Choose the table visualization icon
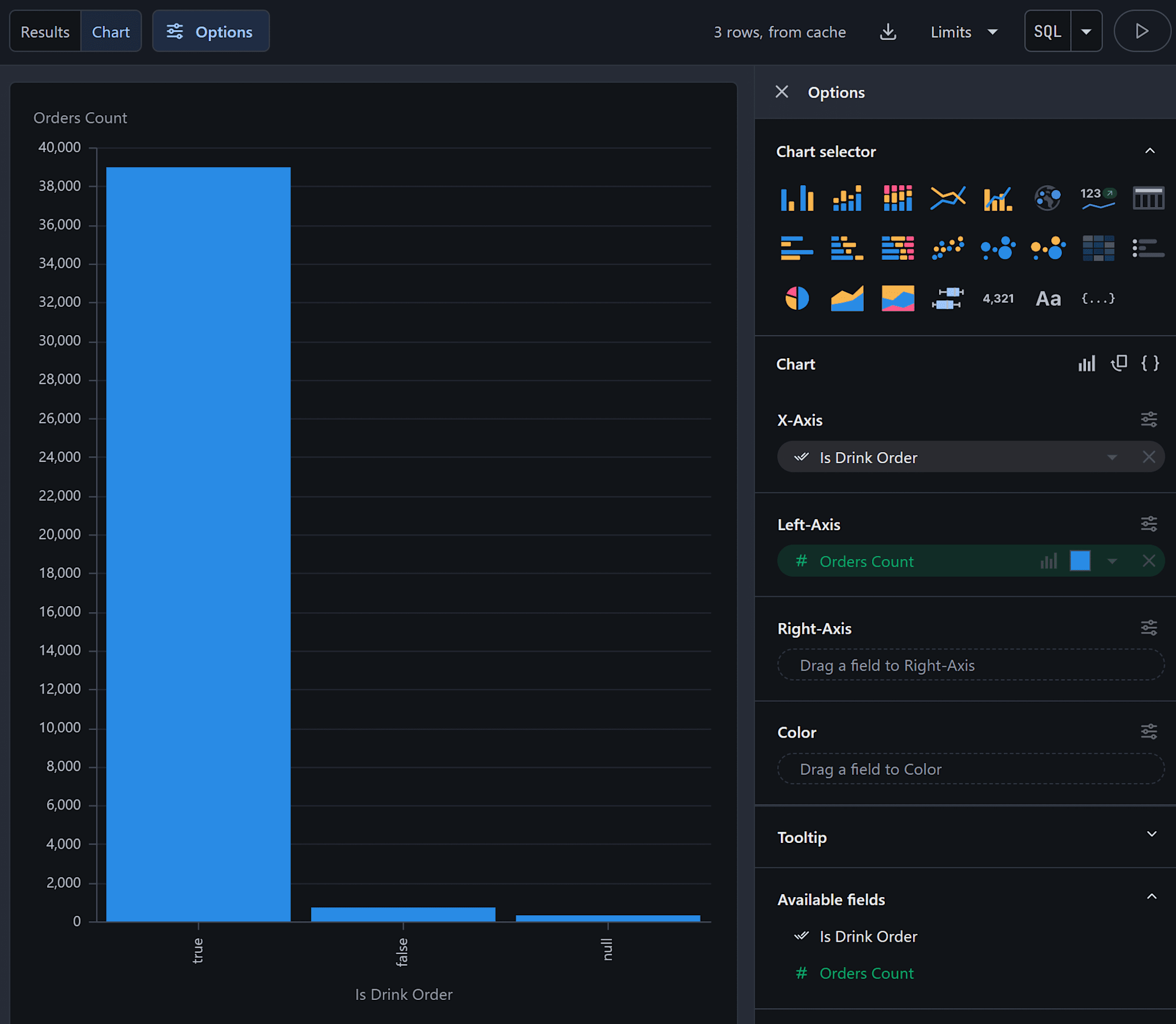This screenshot has width=1176, height=1024. point(1148,198)
